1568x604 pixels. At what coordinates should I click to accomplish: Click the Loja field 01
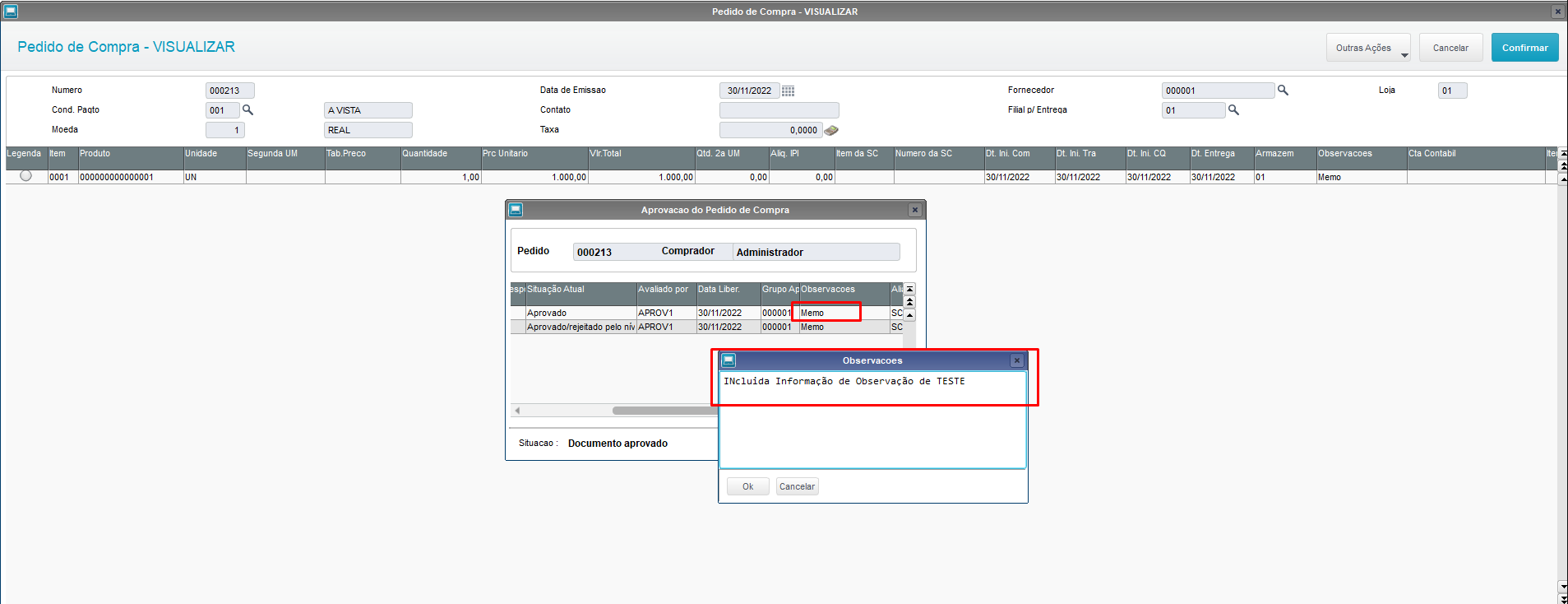coord(1452,91)
